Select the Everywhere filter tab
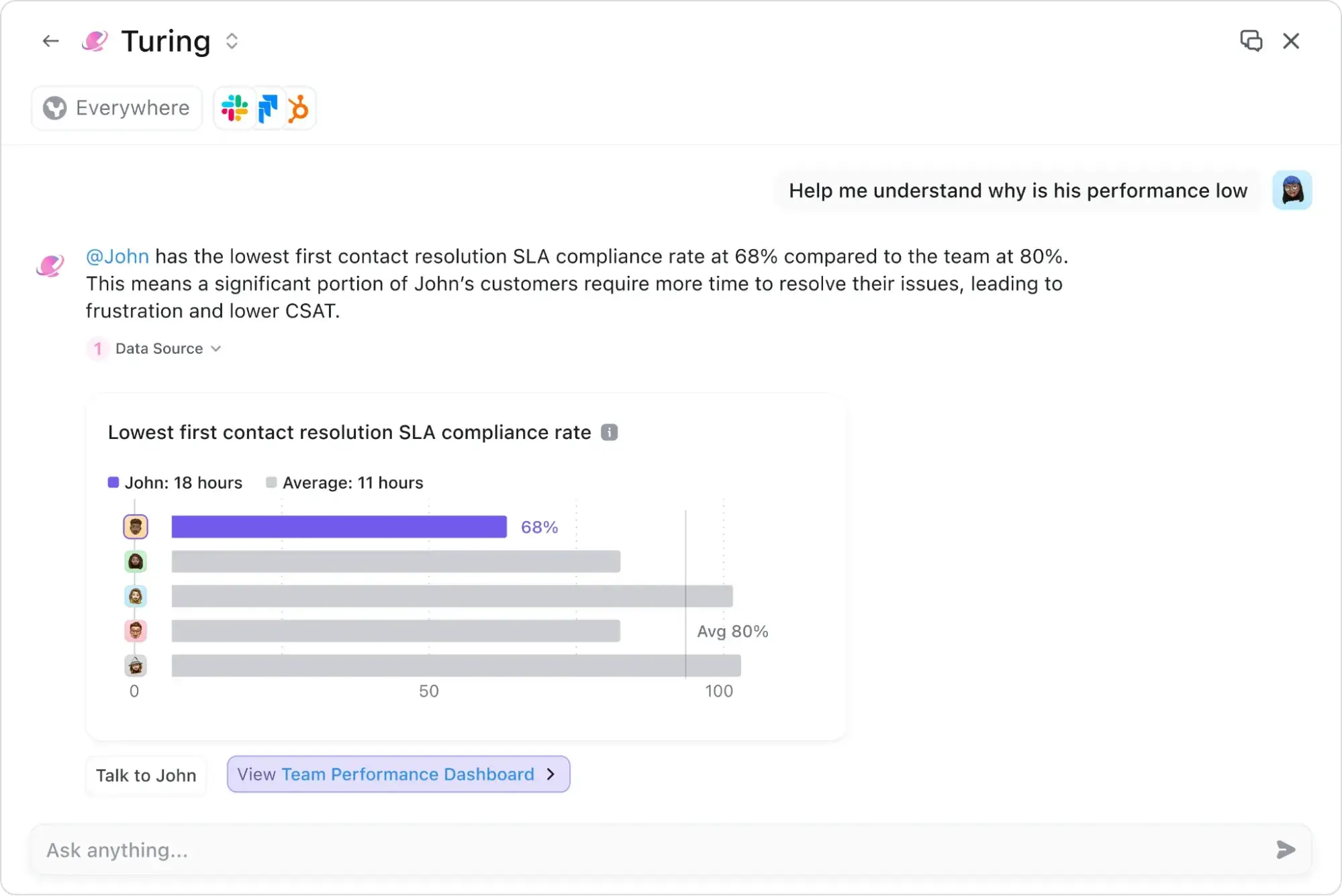Viewport: 1342px width, 896px height. click(115, 107)
